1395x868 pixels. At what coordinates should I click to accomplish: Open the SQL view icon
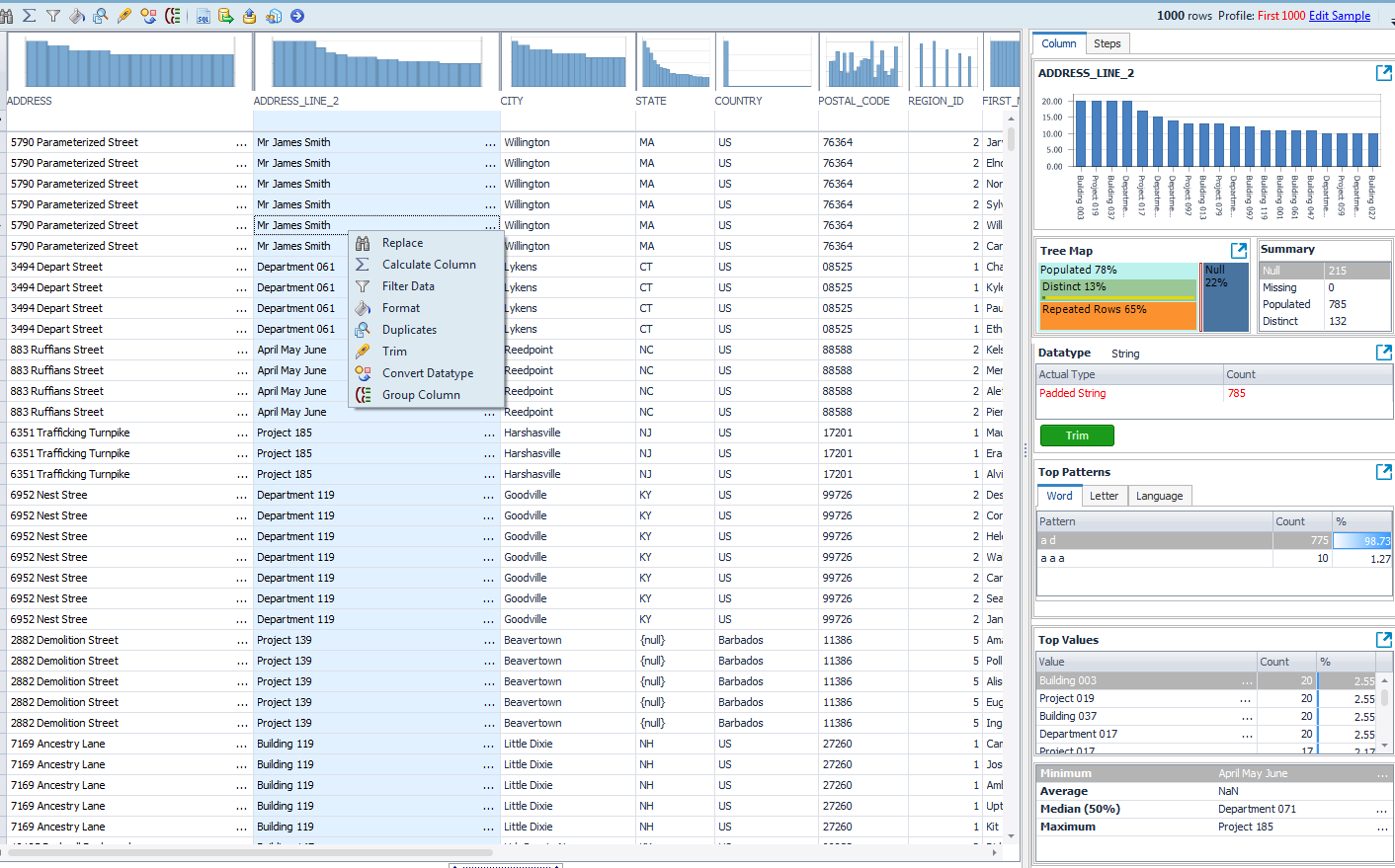click(x=204, y=15)
